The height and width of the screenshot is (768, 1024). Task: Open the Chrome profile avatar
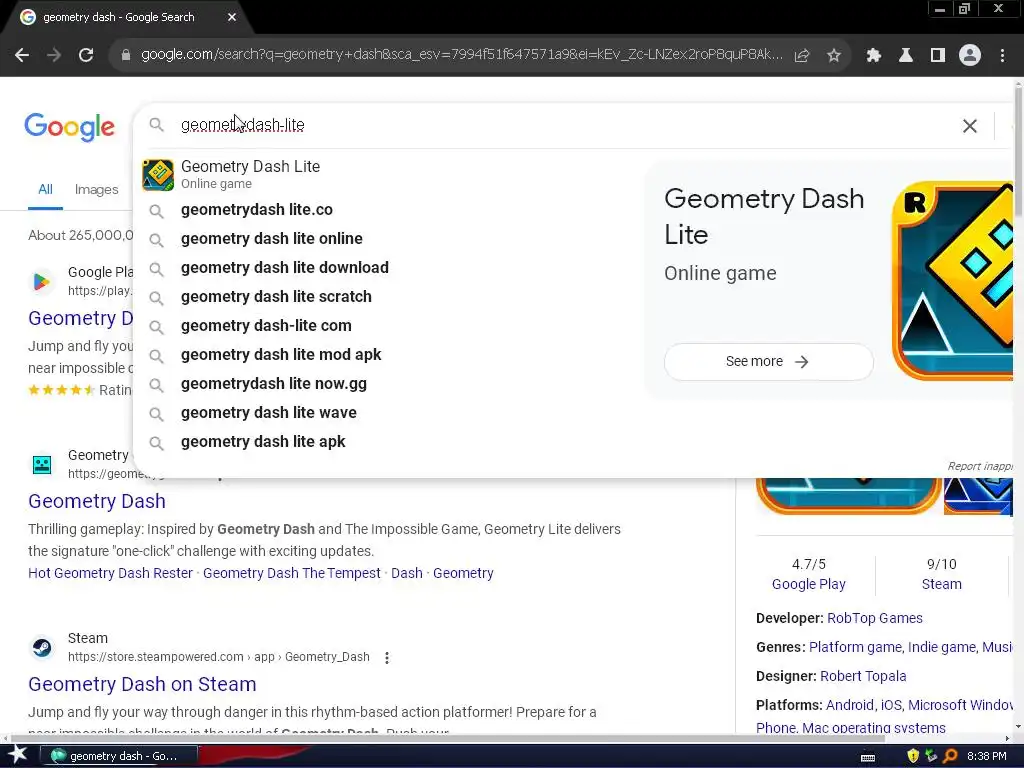pos(970,56)
